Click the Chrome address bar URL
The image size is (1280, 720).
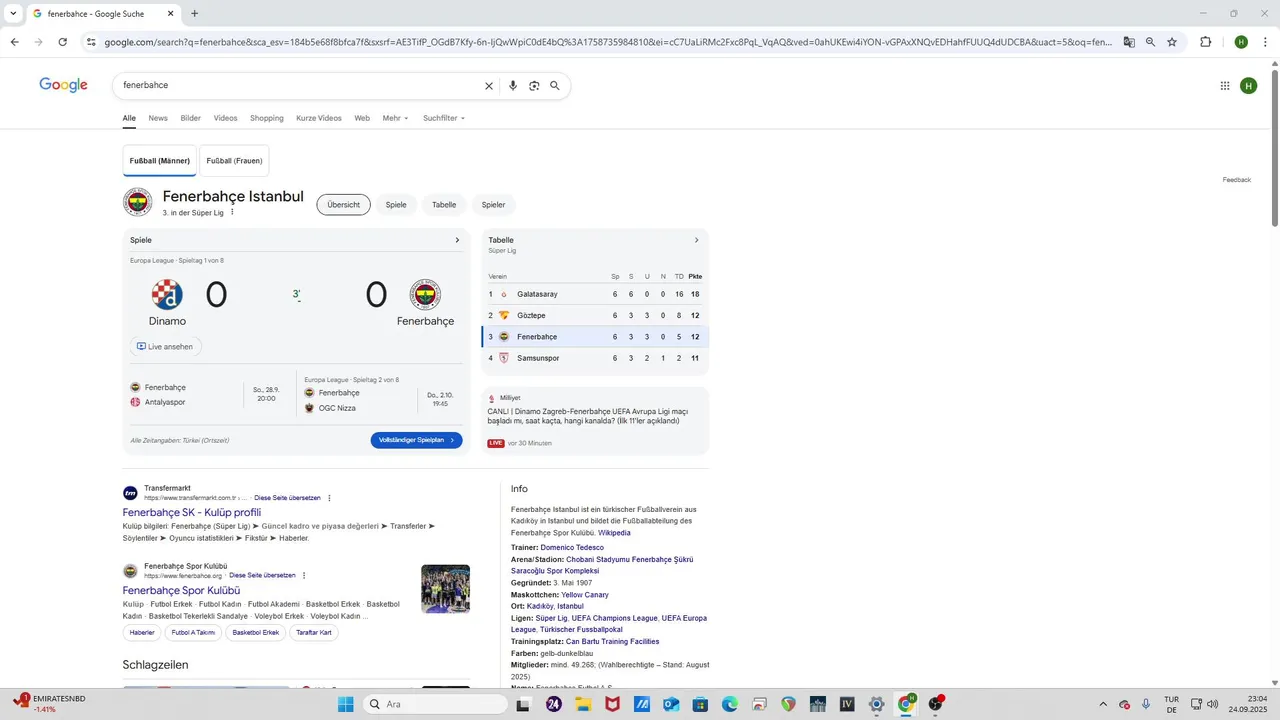[608, 42]
